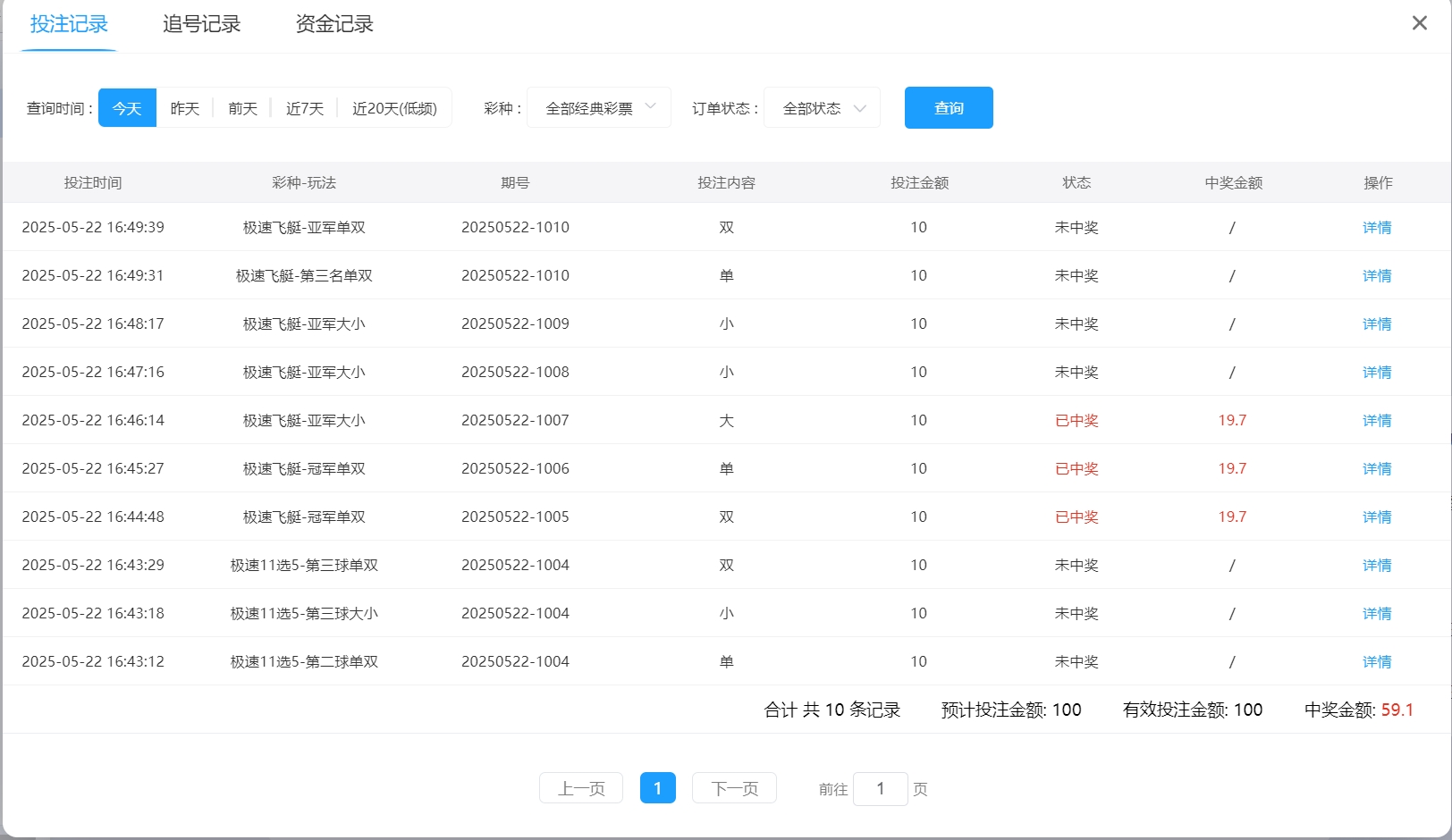
Task: Open 详情 for the 16:49:39 bet
Action: point(1377,228)
